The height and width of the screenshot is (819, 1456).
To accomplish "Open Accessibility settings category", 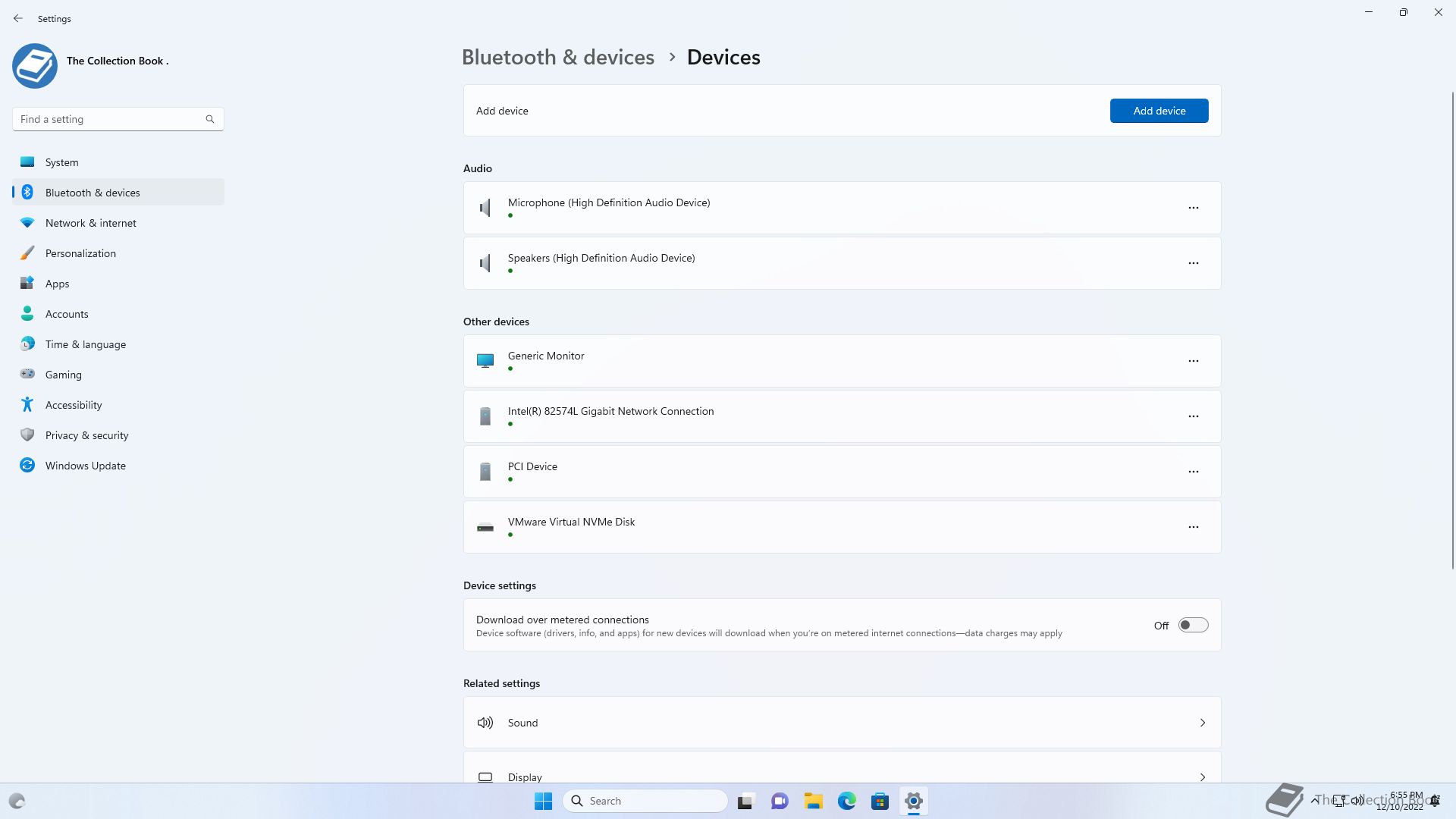I will 118,404.
